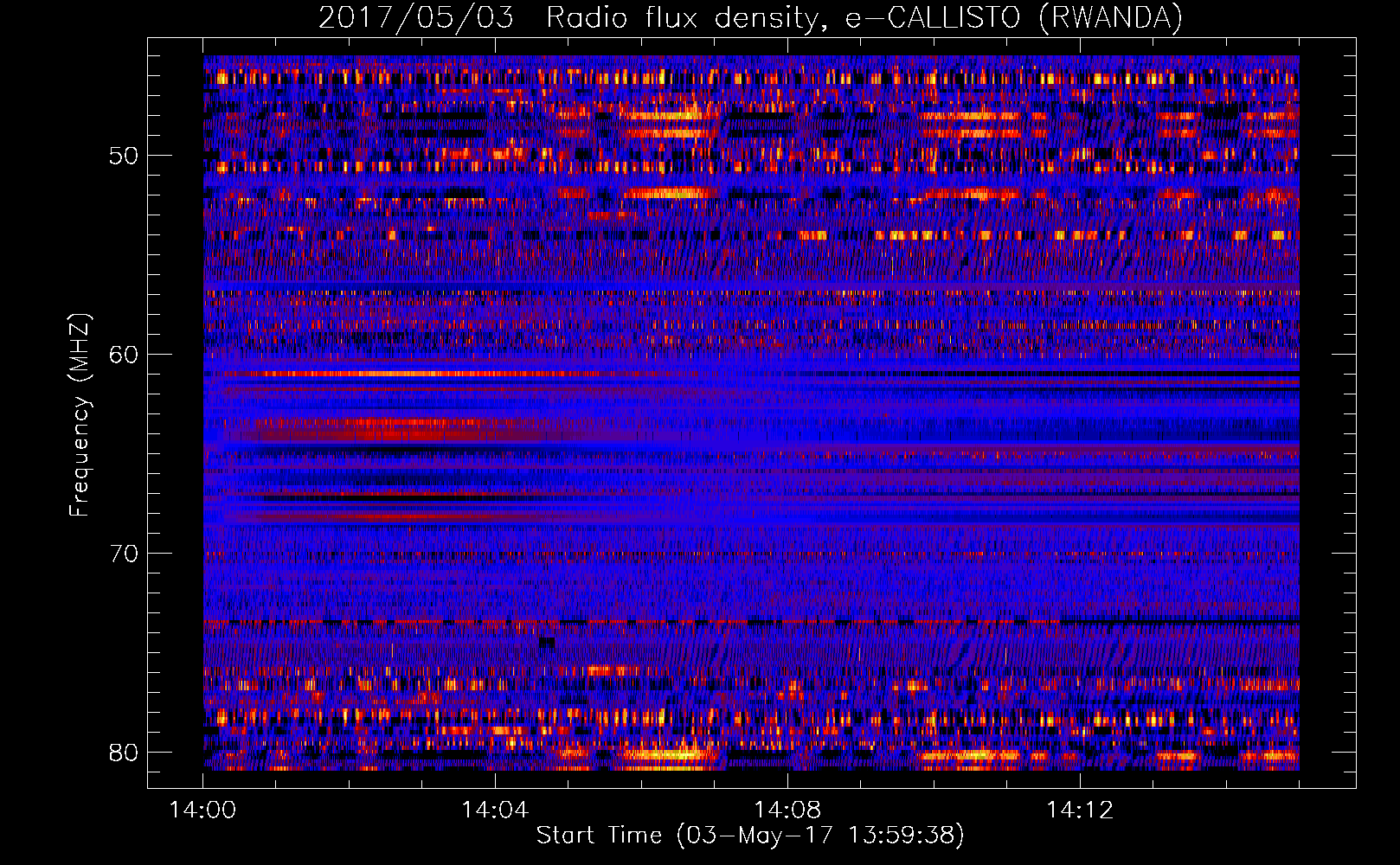
Task: Click the 'Start Time (03-May-17 13:59:38)' label
Action: pos(750,836)
